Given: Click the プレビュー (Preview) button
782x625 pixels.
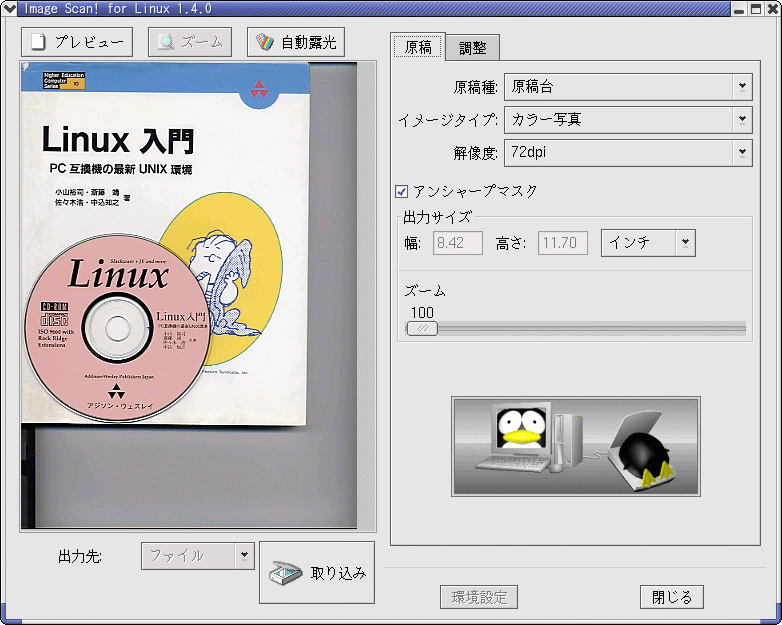Looking at the screenshot, I should [x=77, y=42].
